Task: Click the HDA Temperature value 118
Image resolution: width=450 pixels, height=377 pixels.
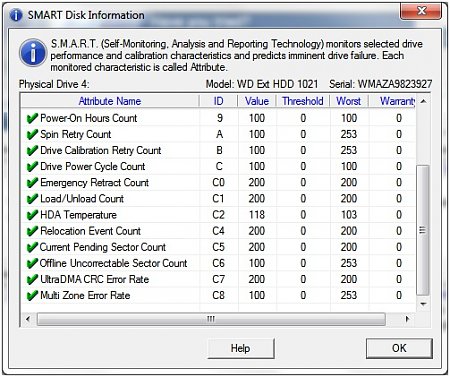Action: tap(257, 215)
